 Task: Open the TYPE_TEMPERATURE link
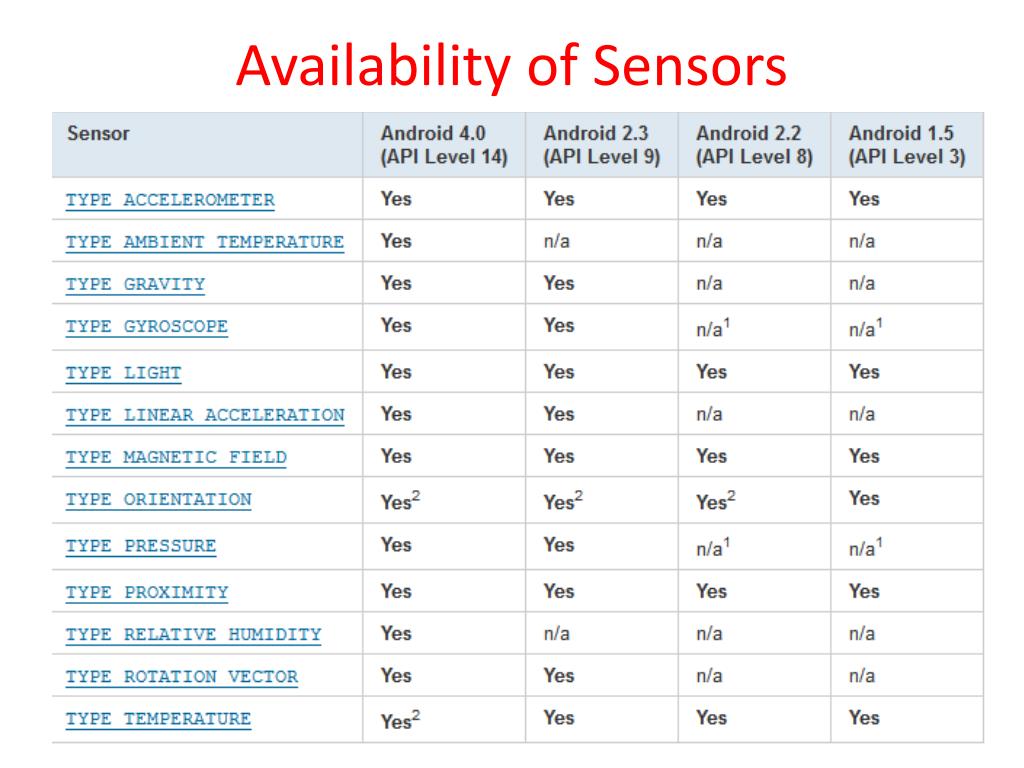pos(158,719)
